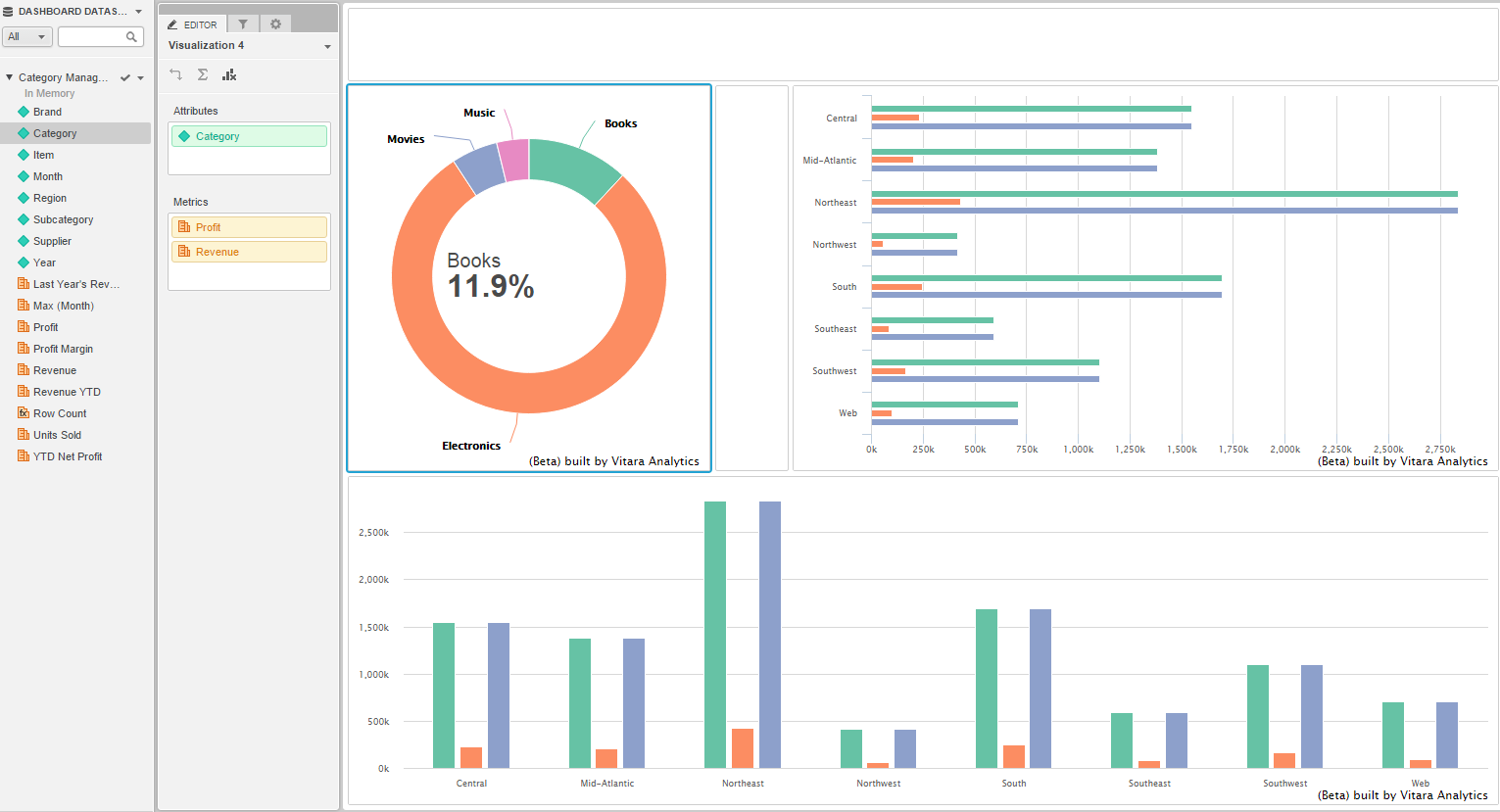Click the dataset objects search field
Screen dimensions: 1500x812
100,36
